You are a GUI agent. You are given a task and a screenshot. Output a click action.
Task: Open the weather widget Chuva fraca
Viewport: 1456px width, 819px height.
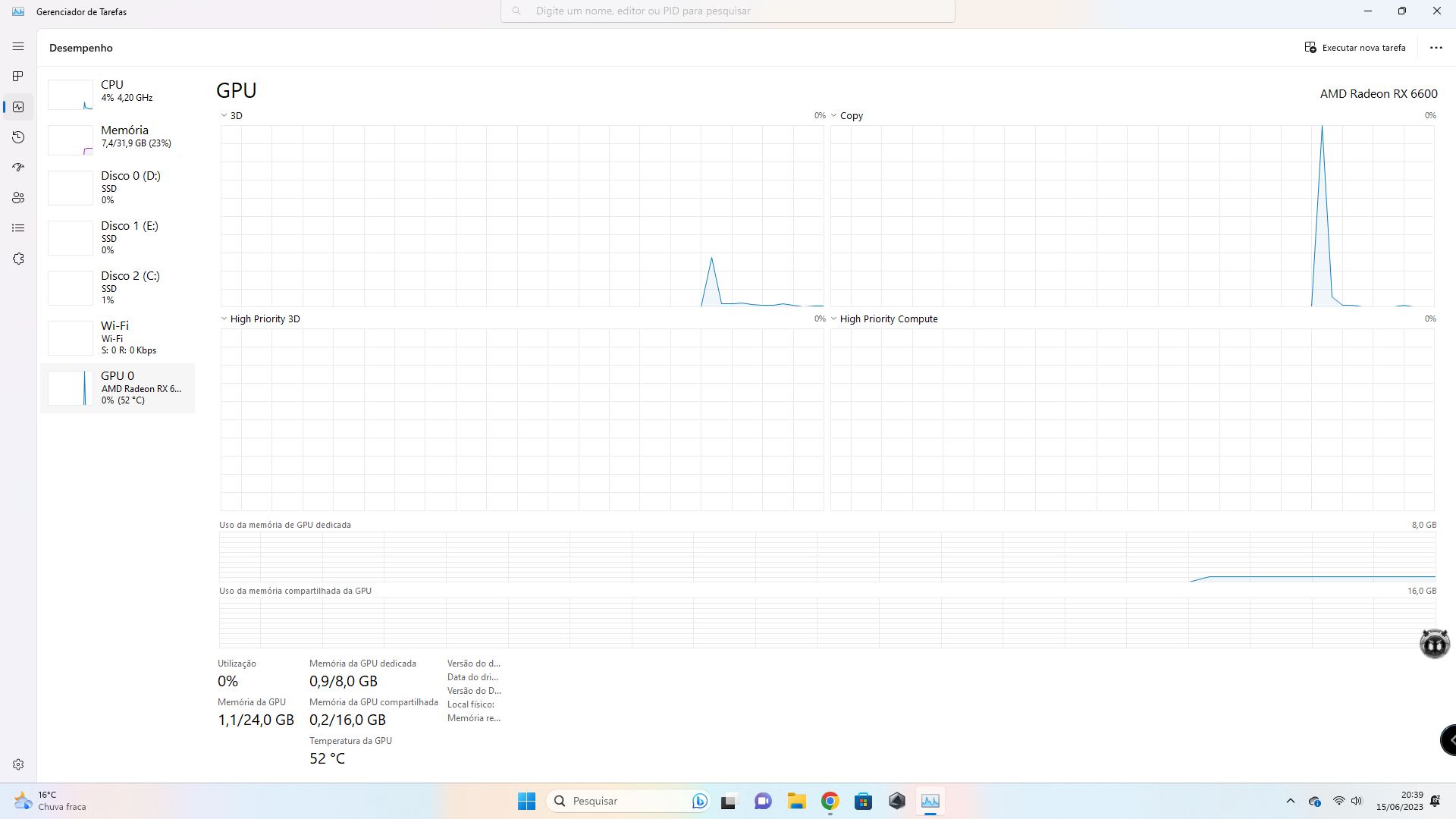pyautogui.click(x=50, y=801)
